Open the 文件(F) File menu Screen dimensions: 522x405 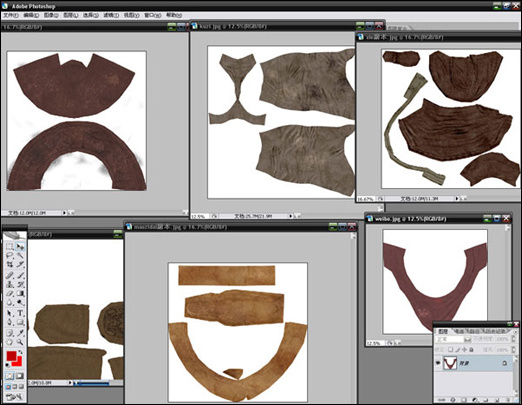11,15
